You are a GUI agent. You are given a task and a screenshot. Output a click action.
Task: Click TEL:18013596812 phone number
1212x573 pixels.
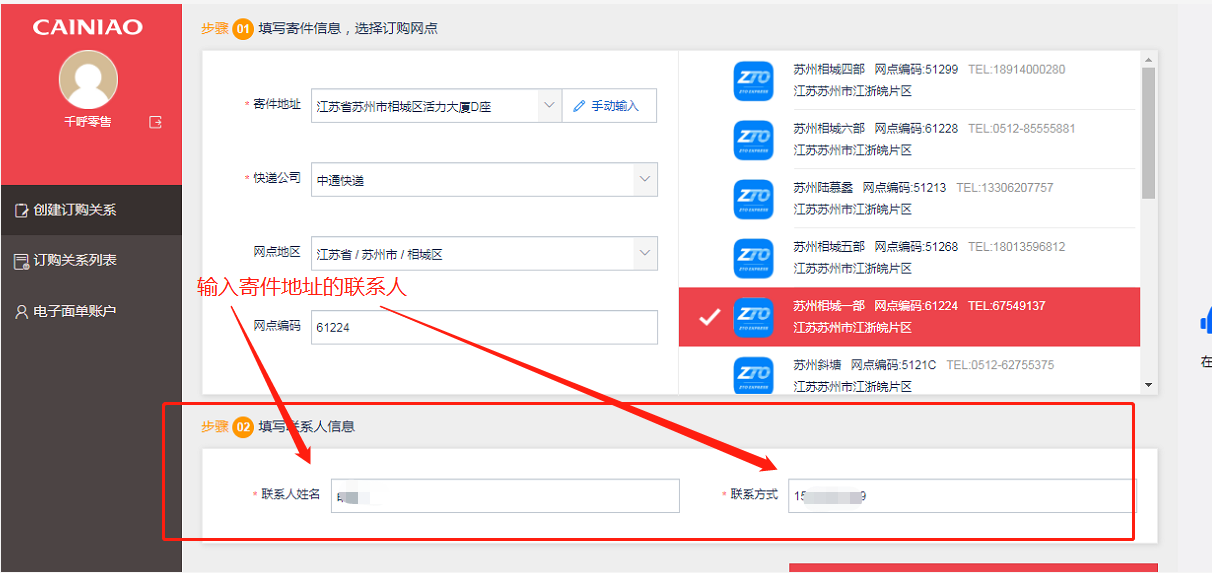(x=1017, y=247)
